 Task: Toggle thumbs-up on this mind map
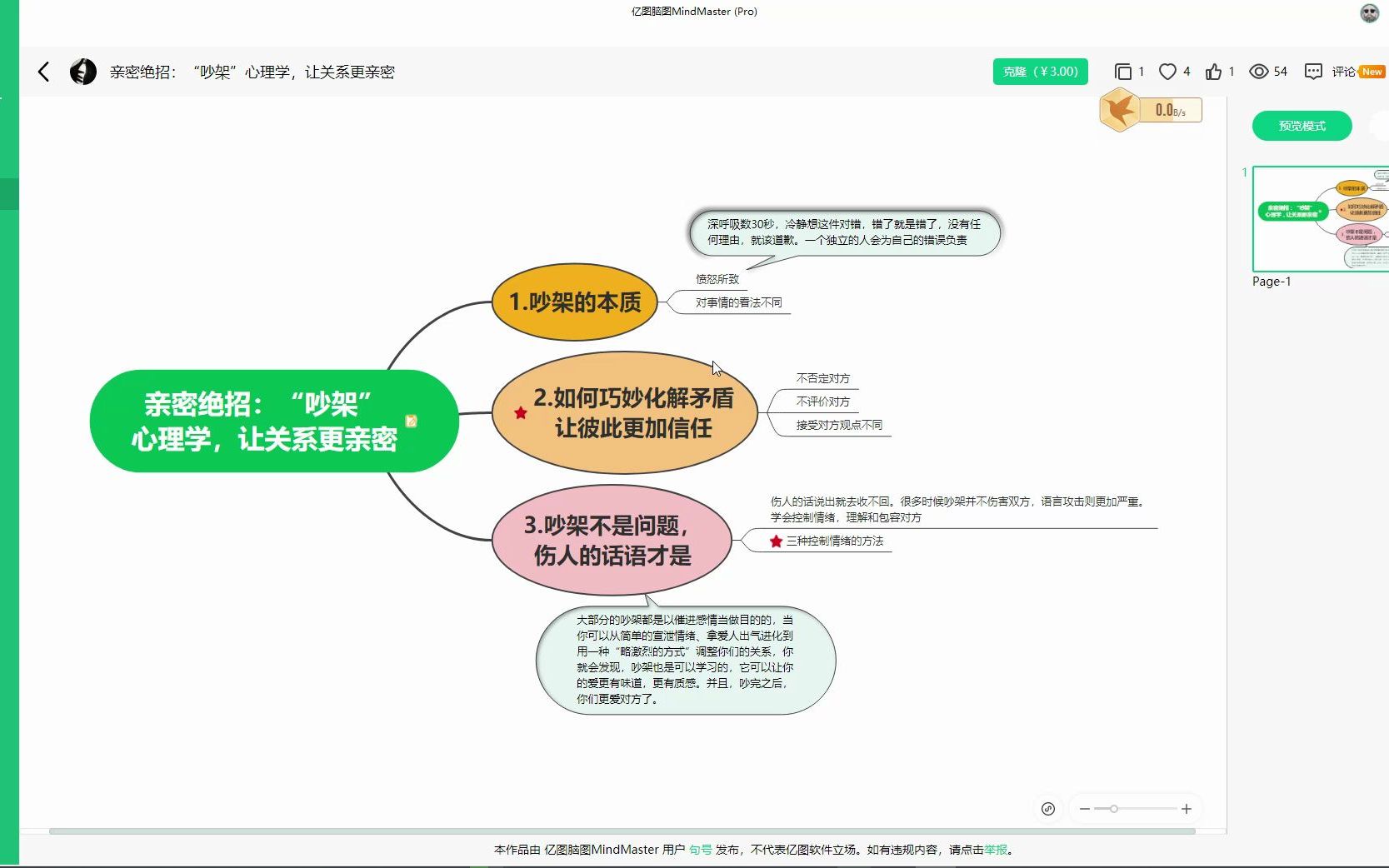[1212, 72]
